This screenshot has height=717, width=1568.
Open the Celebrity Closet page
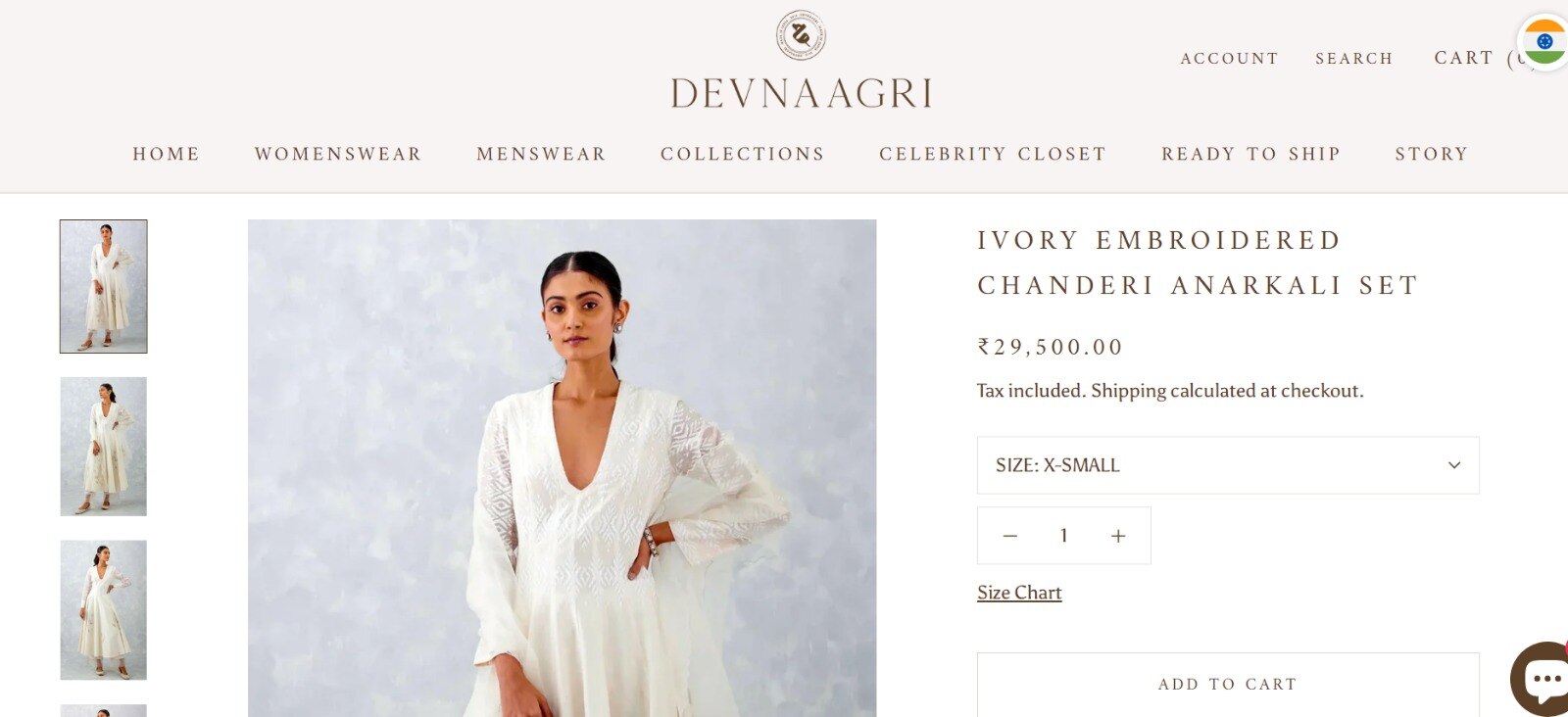pyautogui.click(x=993, y=154)
